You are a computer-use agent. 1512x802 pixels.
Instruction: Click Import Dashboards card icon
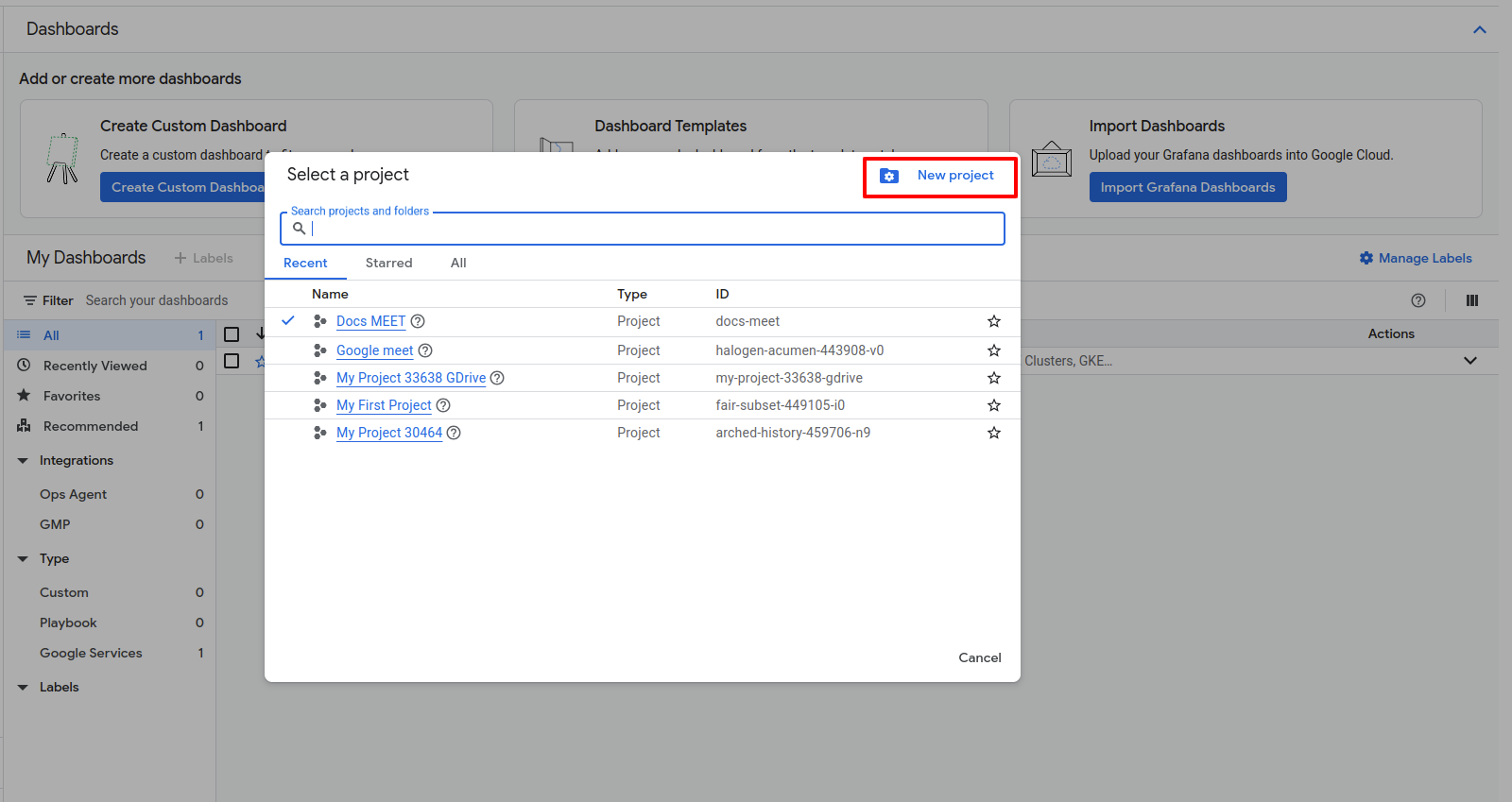pos(1051,159)
